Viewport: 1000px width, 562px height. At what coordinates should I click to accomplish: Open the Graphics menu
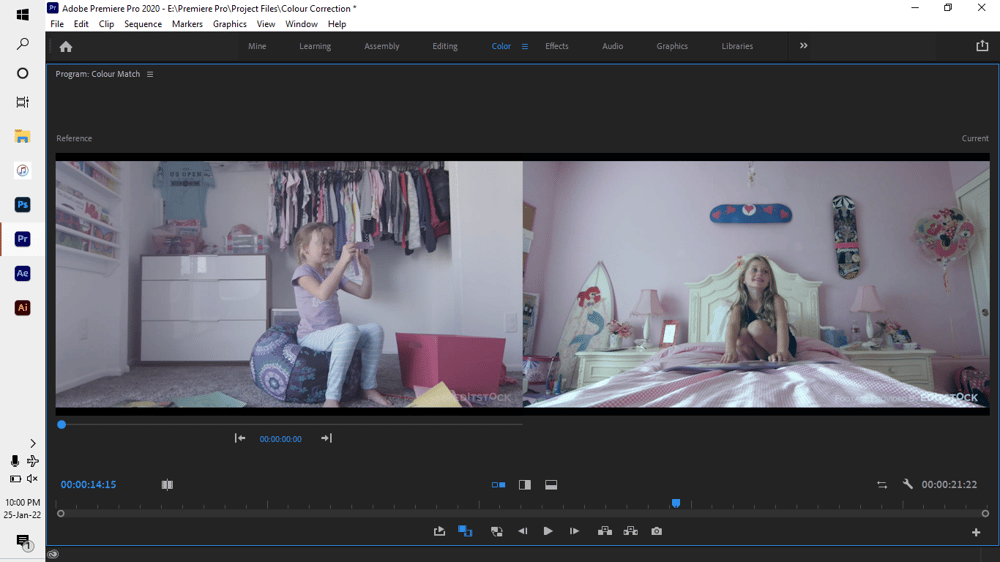pos(230,24)
